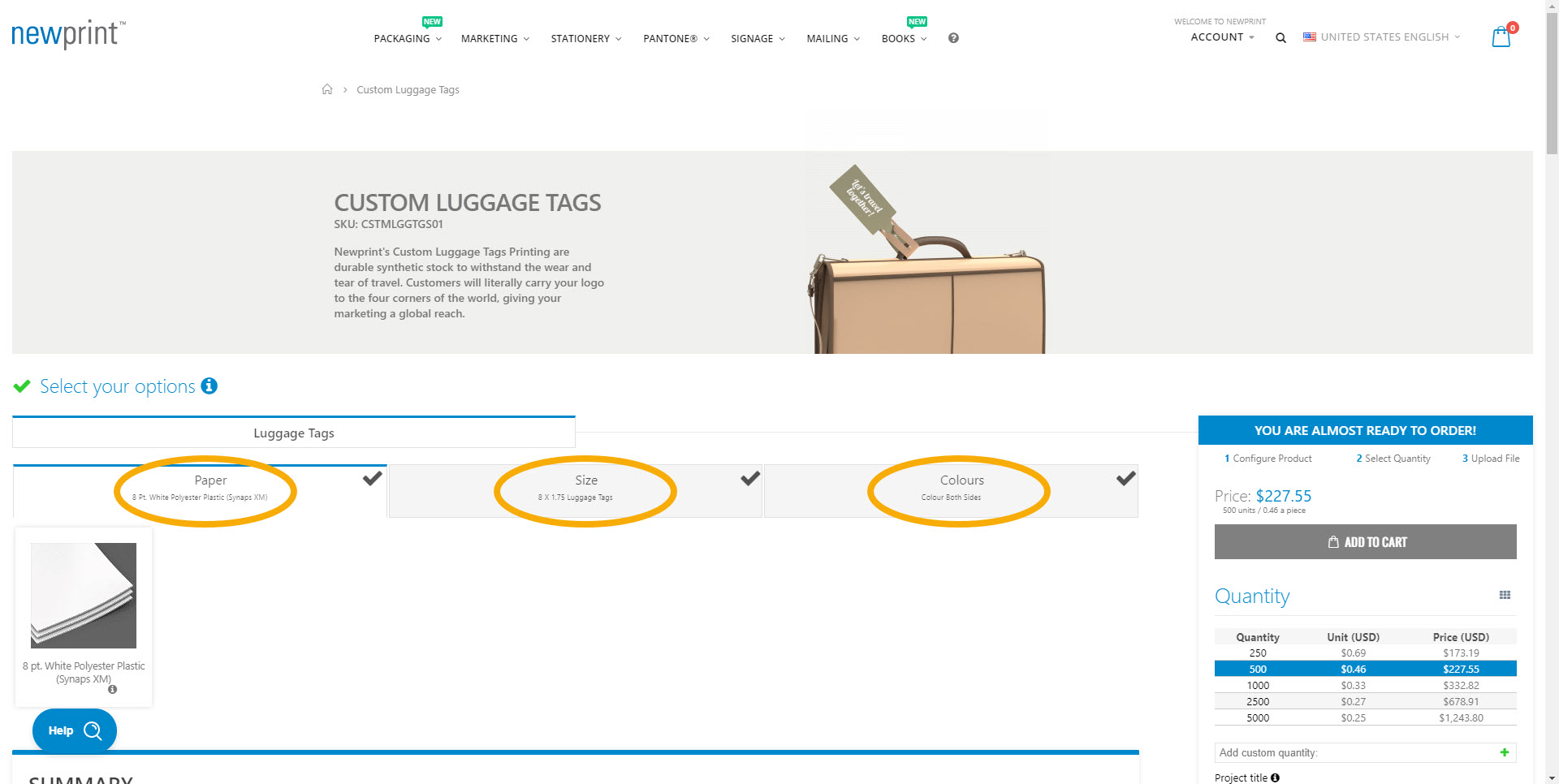Show info for 8 pt. White Polyester Plastic
The image size is (1559, 784).
pos(112,689)
